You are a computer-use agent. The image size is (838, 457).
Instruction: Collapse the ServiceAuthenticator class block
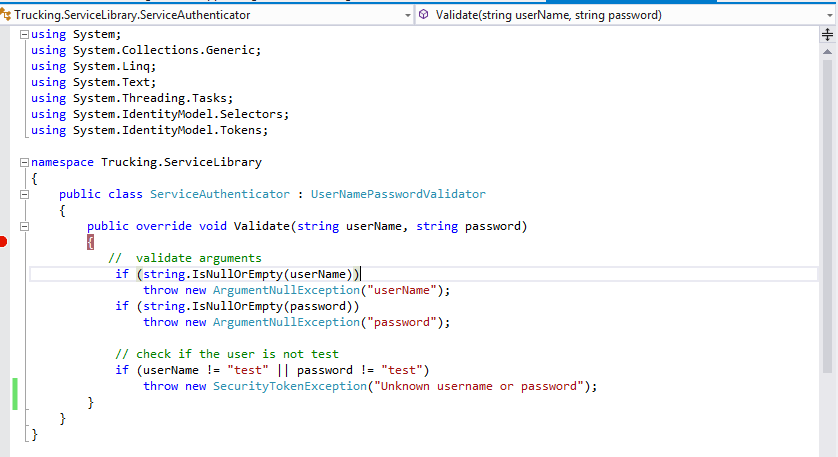point(24,195)
